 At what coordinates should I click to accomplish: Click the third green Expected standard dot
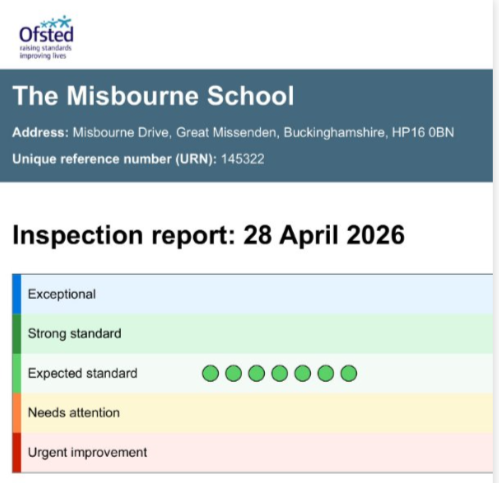pyautogui.click(x=256, y=373)
